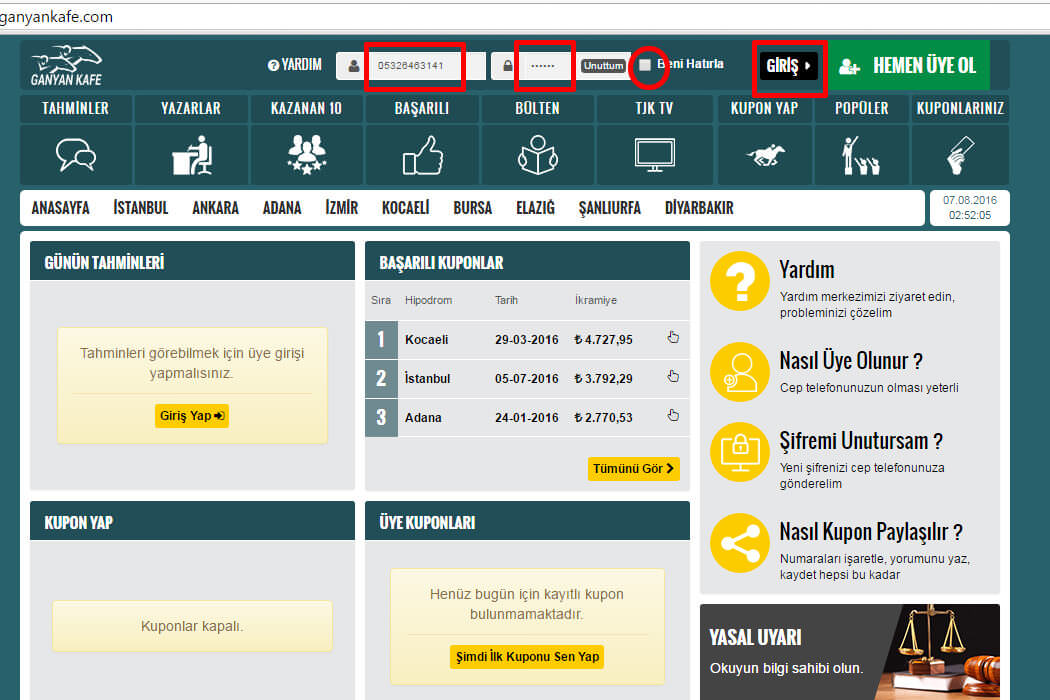Click the password input field

click(549, 66)
